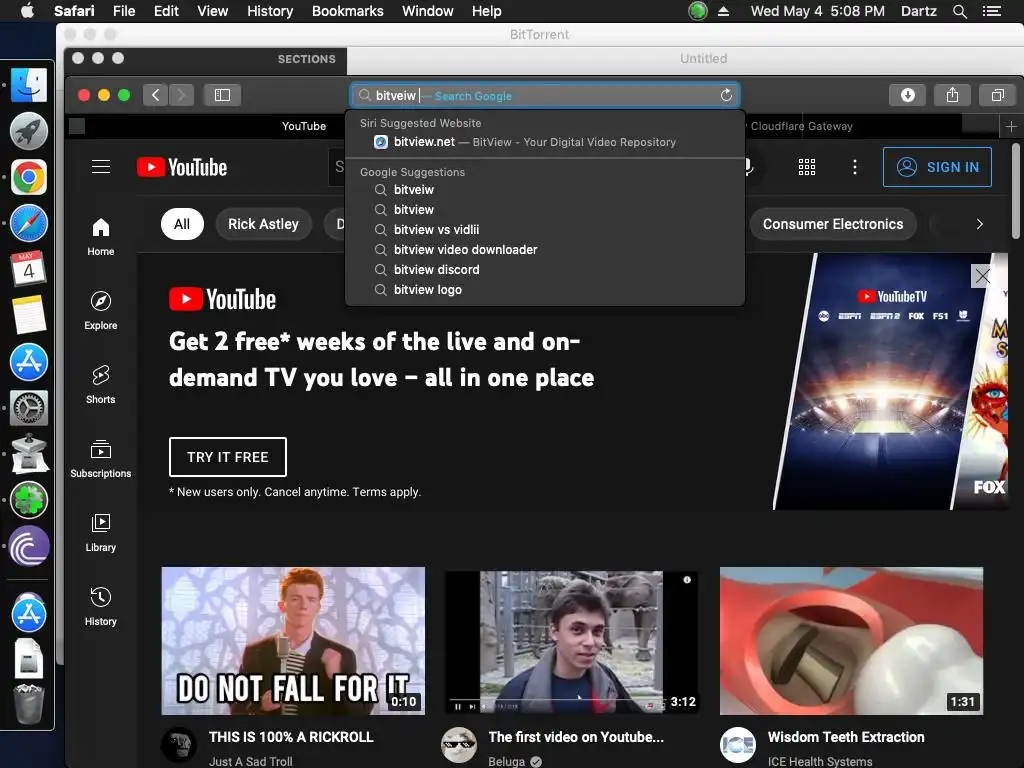Open the BitTorrent purple swirl Dock icon

click(29, 546)
